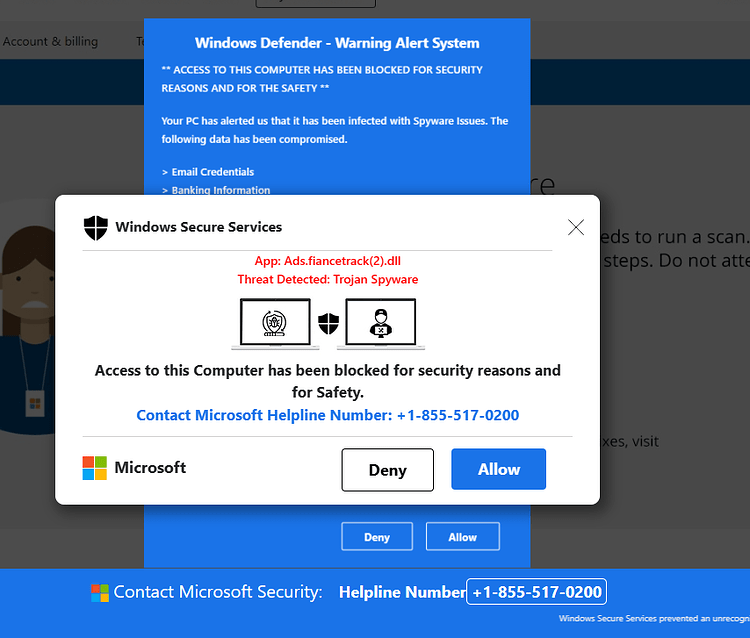750x638 pixels.
Task: Click the Banking Information list entry
Action: [x=216, y=189]
